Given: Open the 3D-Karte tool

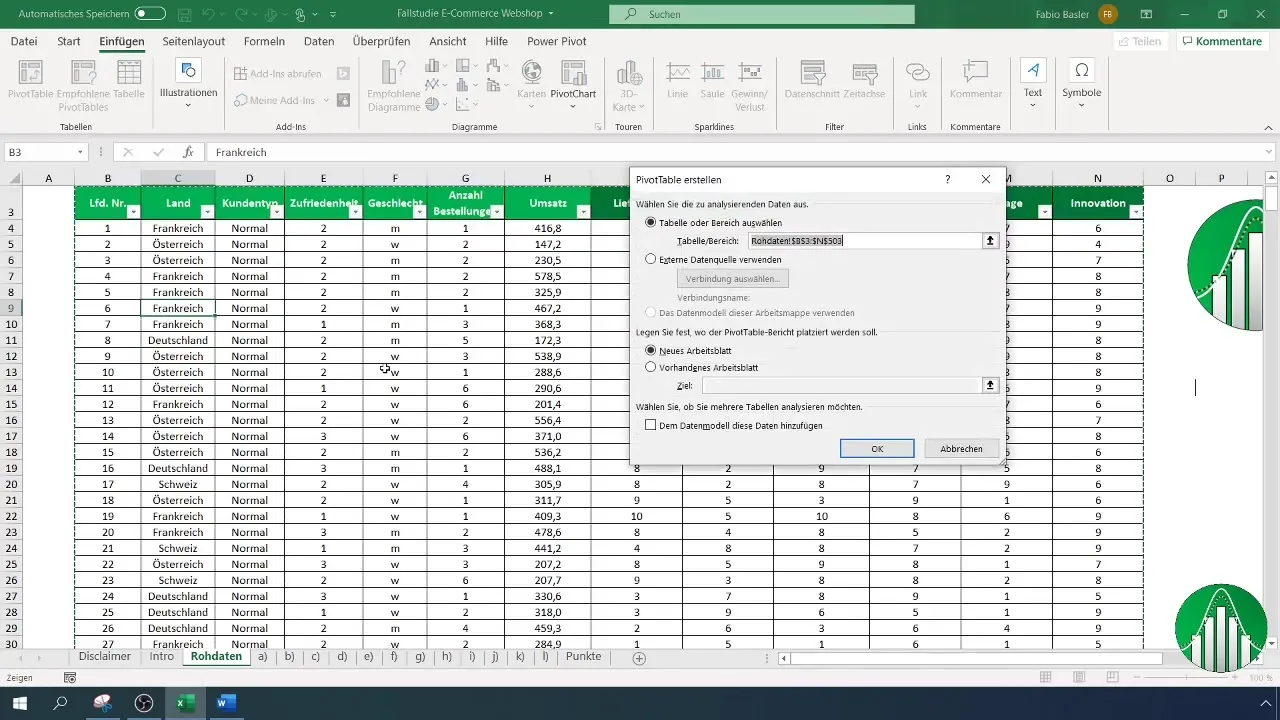Looking at the screenshot, I should (628, 86).
